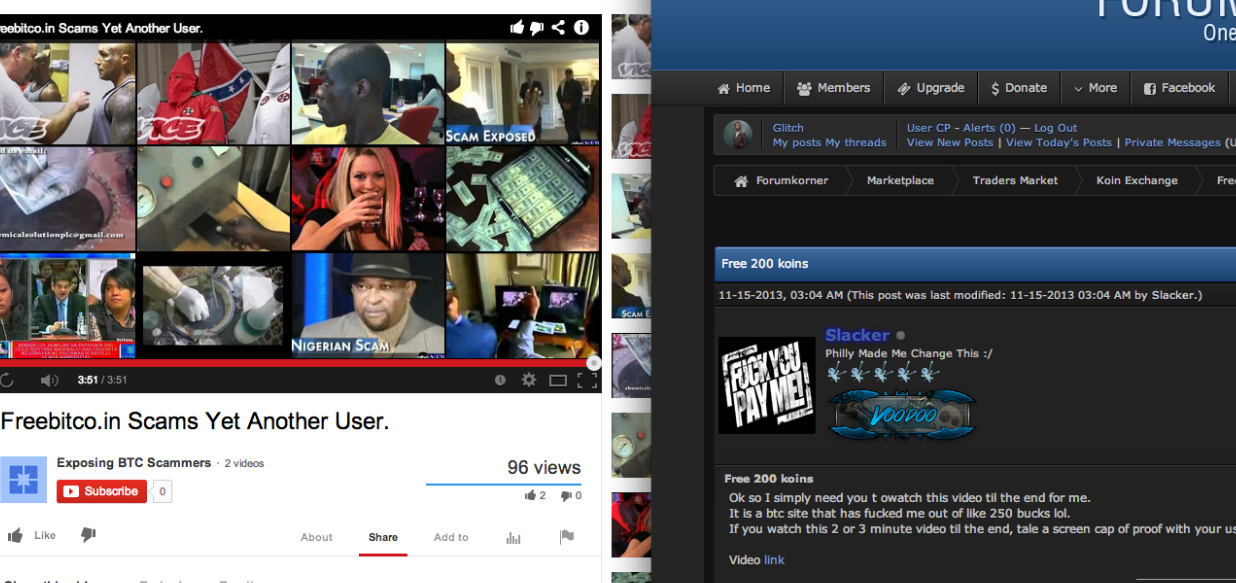Open Private Messages link
Screen dimensions: 1236x583
point(1172,143)
